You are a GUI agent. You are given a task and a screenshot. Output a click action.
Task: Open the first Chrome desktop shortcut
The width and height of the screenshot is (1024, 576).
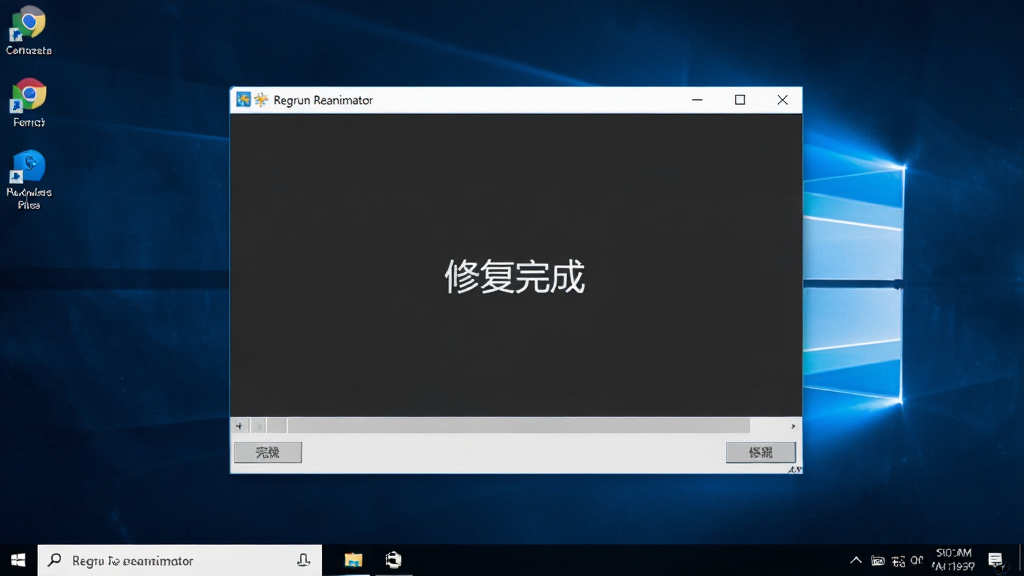click(x=28, y=29)
